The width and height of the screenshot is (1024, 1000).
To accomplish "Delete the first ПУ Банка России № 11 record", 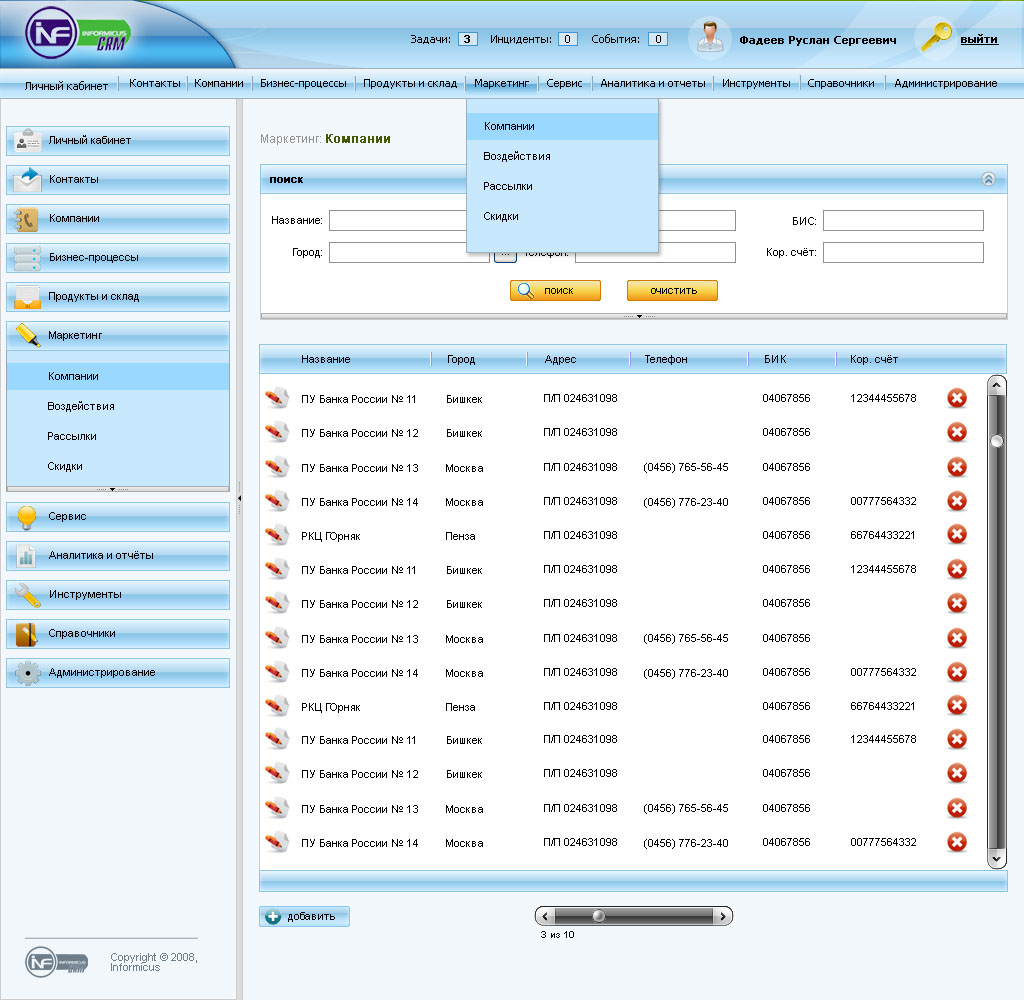I will (x=956, y=397).
